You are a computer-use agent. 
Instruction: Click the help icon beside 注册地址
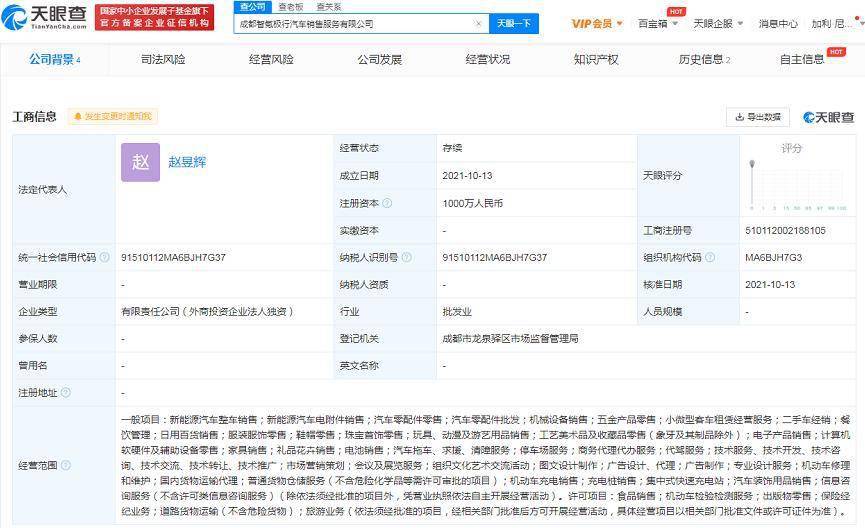[x=66, y=394]
